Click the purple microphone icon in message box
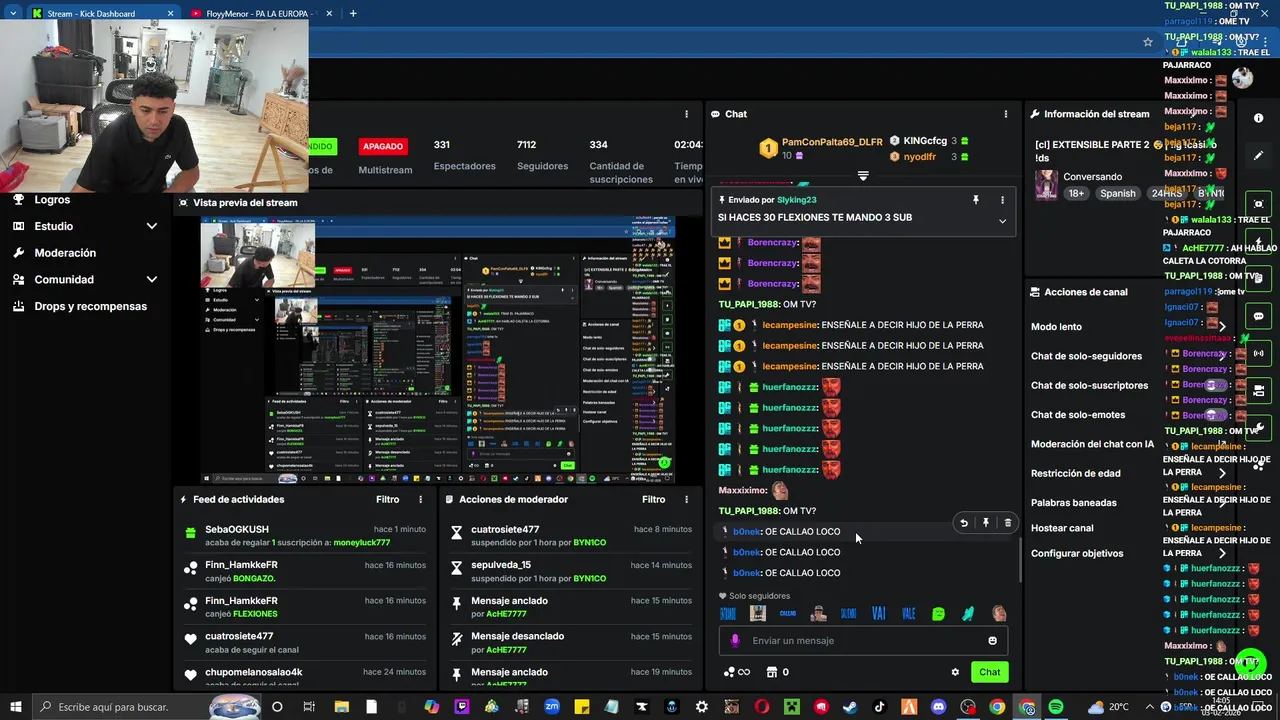Screen dimensions: 1280x720 pos(735,641)
